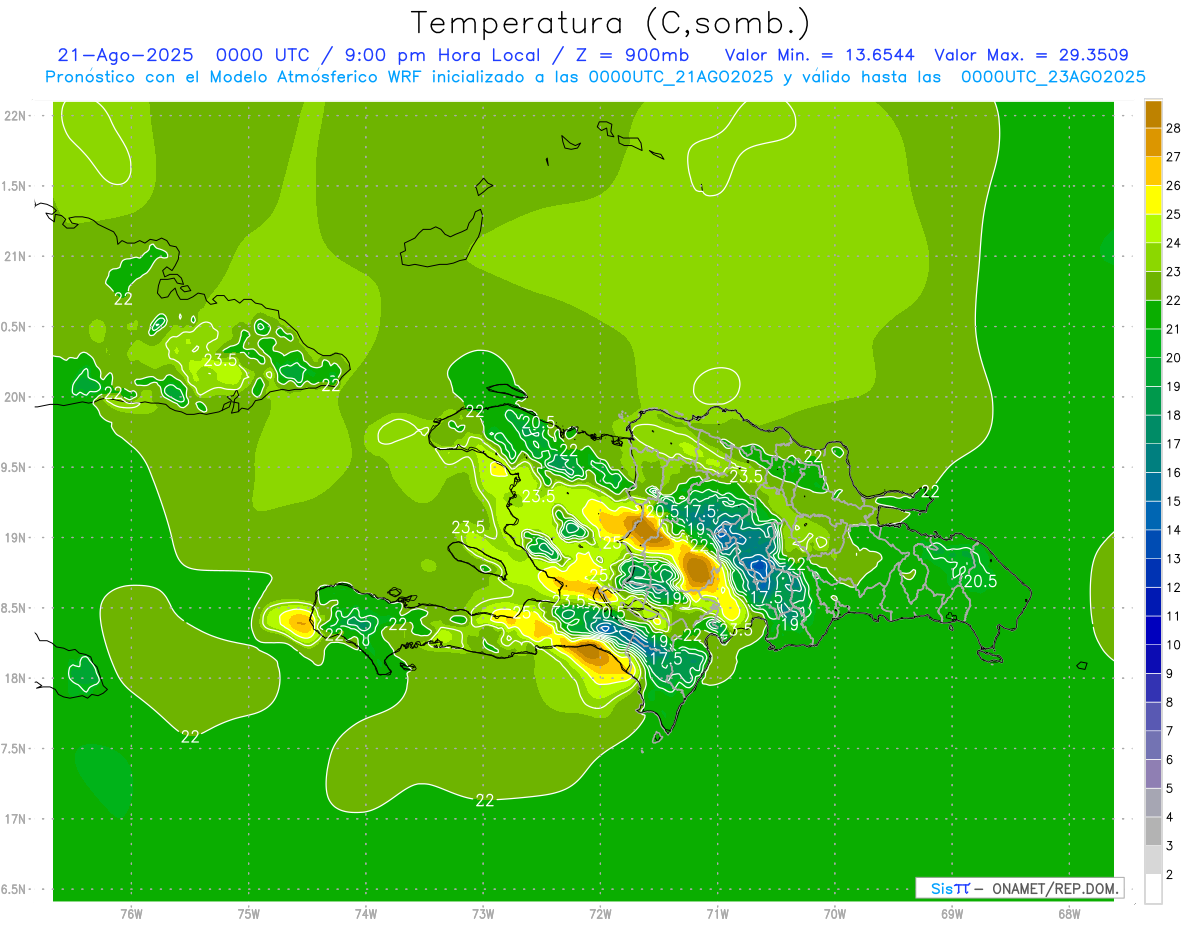This screenshot has height=927, width=1200.
Task: Pick brown legend swatch above 28
Action: click(x=1153, y=114)
